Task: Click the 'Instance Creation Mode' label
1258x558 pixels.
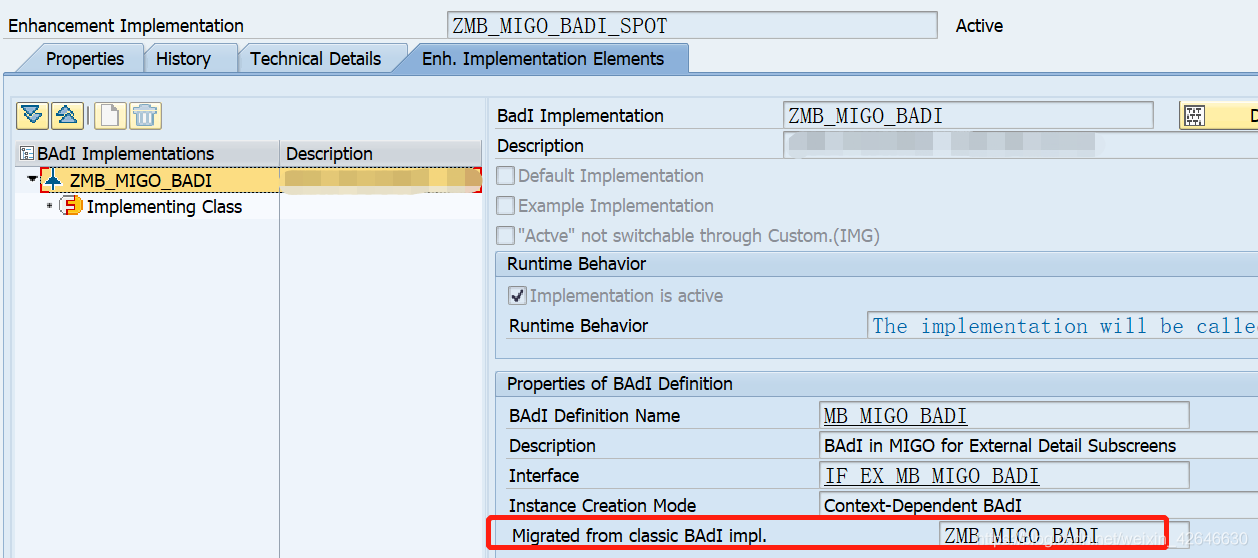Action: pos(602,506)
